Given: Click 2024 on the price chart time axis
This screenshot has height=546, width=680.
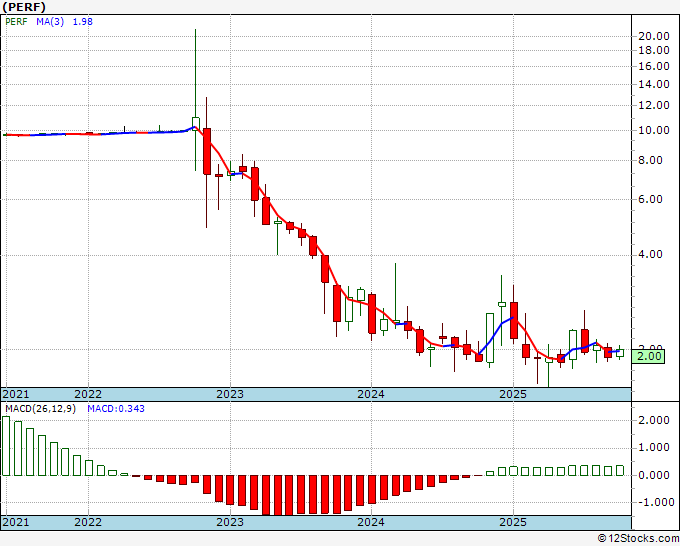Looking at the screenshot, I should (x=371, y=394).
